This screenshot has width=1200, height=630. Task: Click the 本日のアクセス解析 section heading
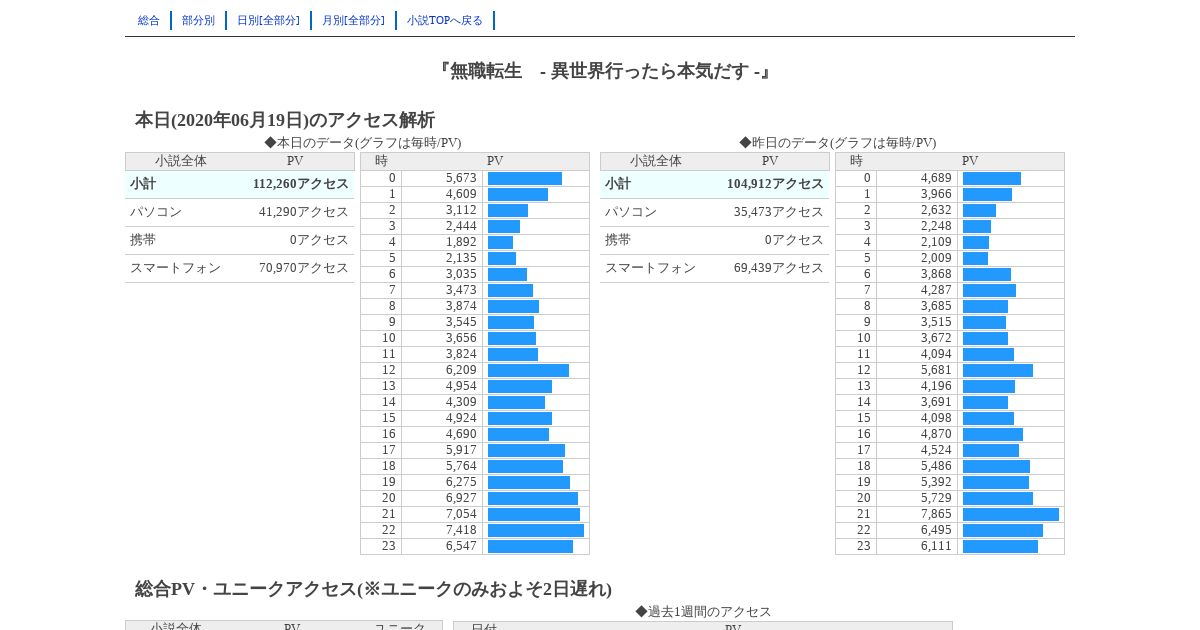tap(285, 120)
